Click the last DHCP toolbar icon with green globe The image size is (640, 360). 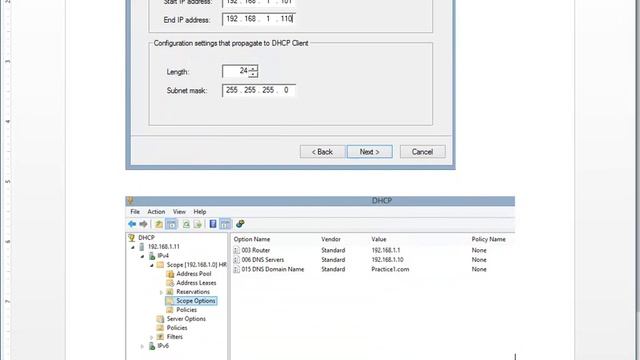click(x=240, y=224)
